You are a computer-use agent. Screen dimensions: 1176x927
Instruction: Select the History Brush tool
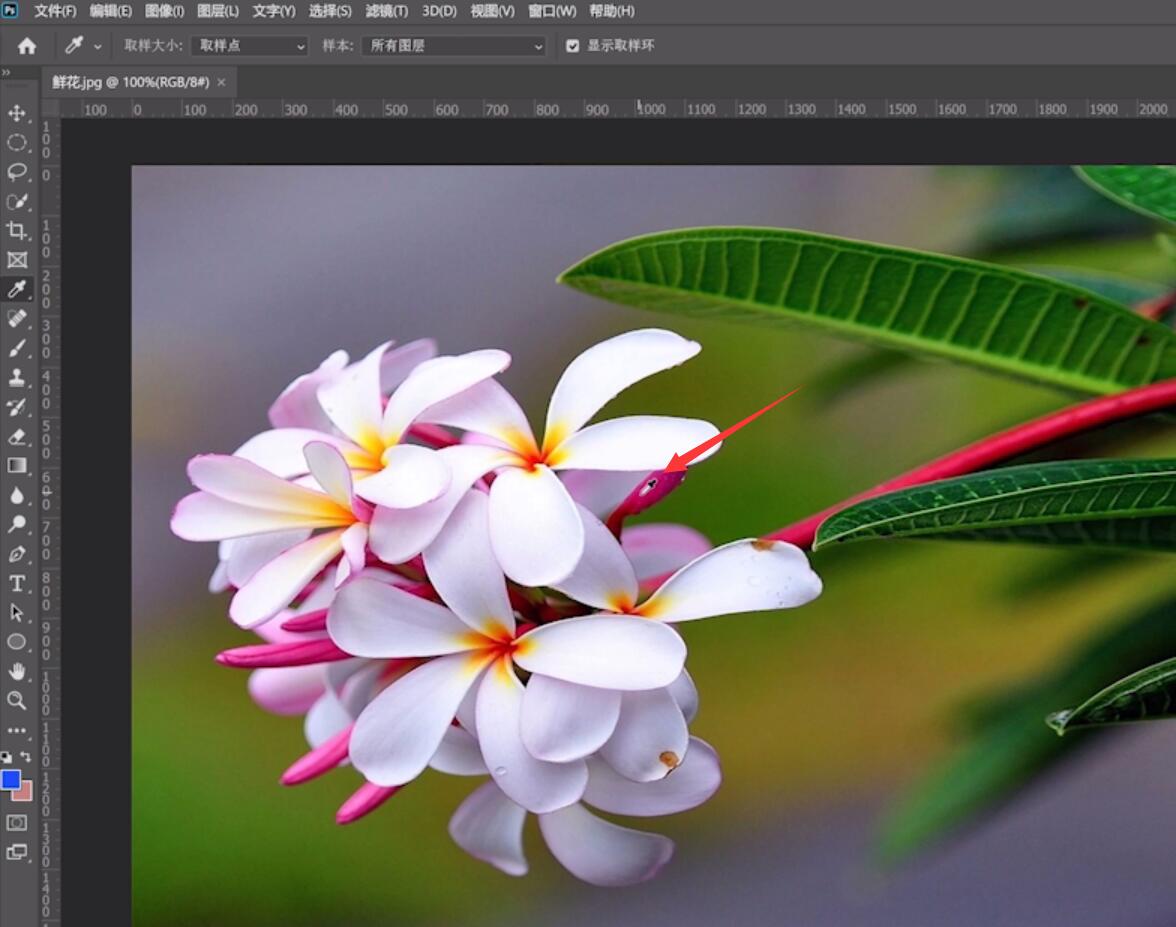point(16,406)
